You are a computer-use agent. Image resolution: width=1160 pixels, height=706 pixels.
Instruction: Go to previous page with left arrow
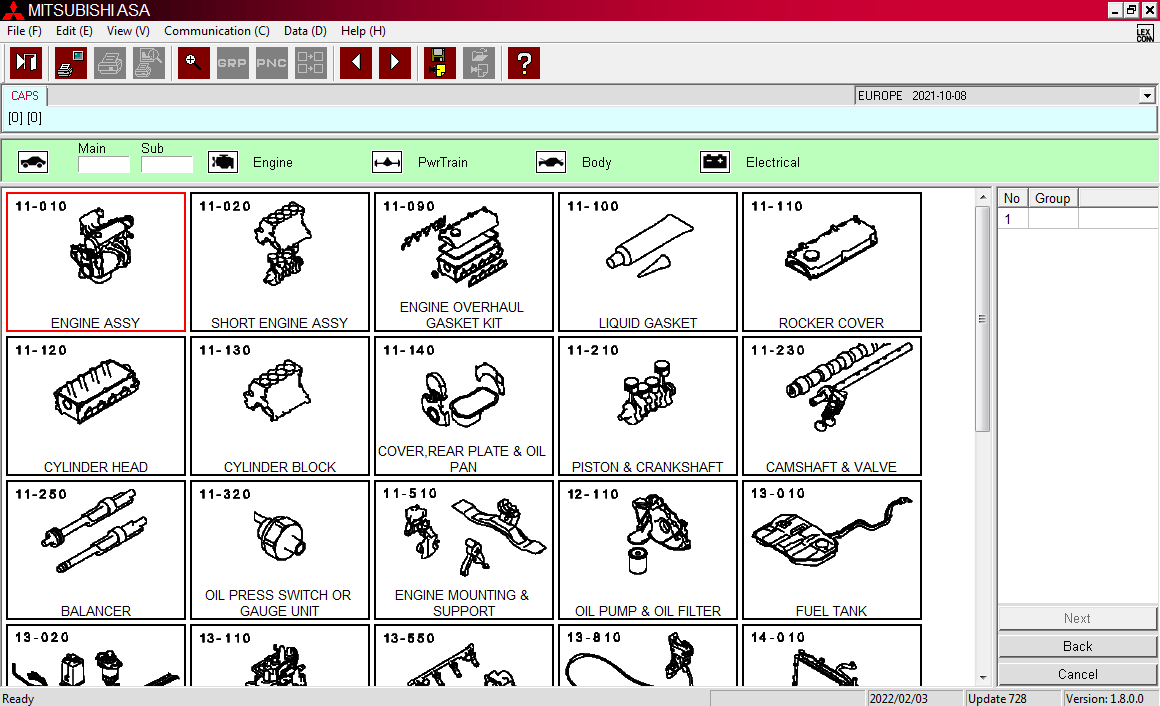356,63
